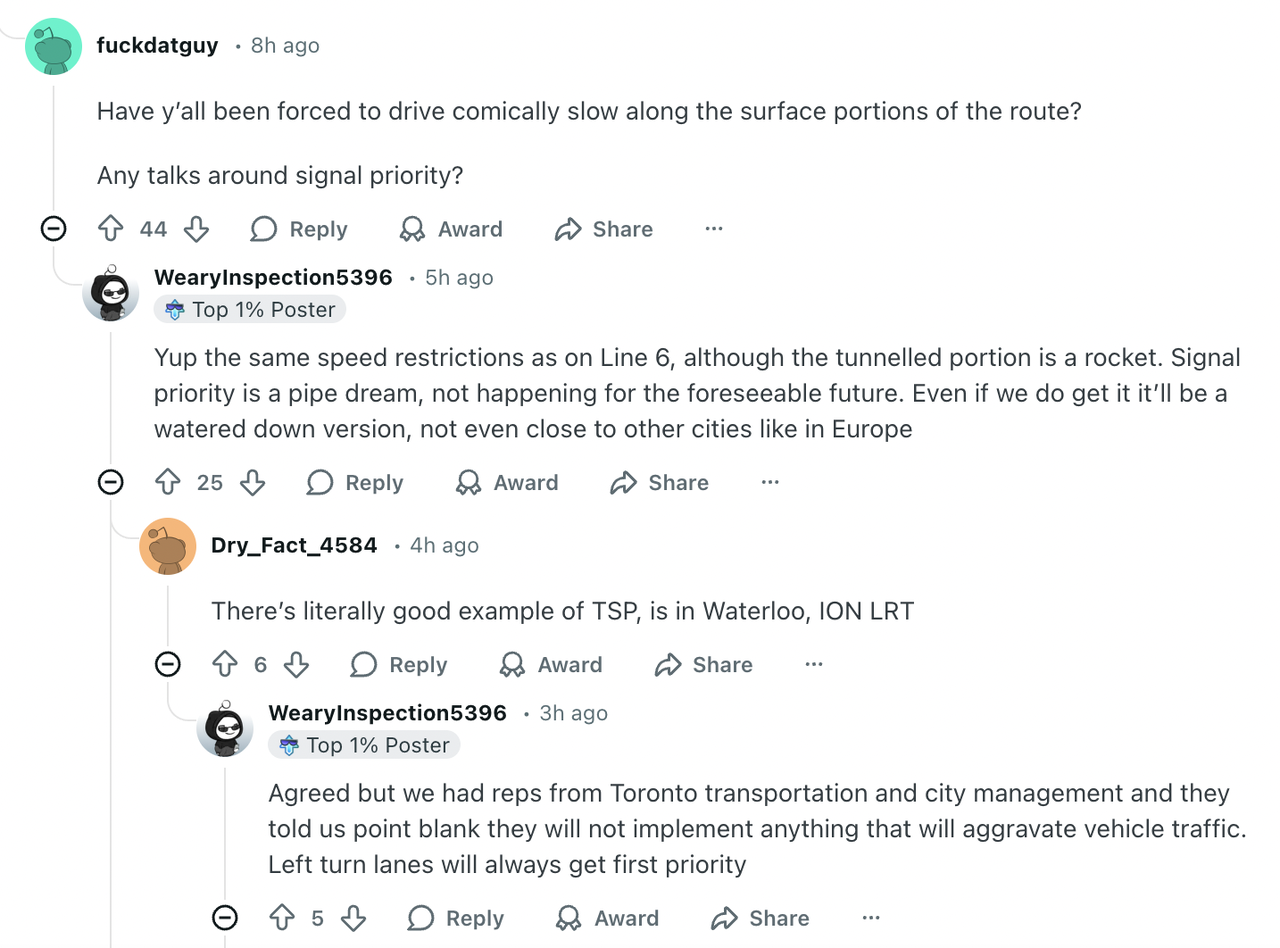Collapse the comment with 5 points

coord(226,918)
